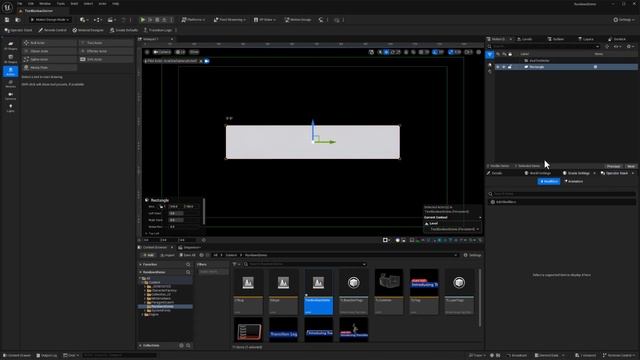
Task: Click the operator stack search field
Action: (x=562, y=194)
